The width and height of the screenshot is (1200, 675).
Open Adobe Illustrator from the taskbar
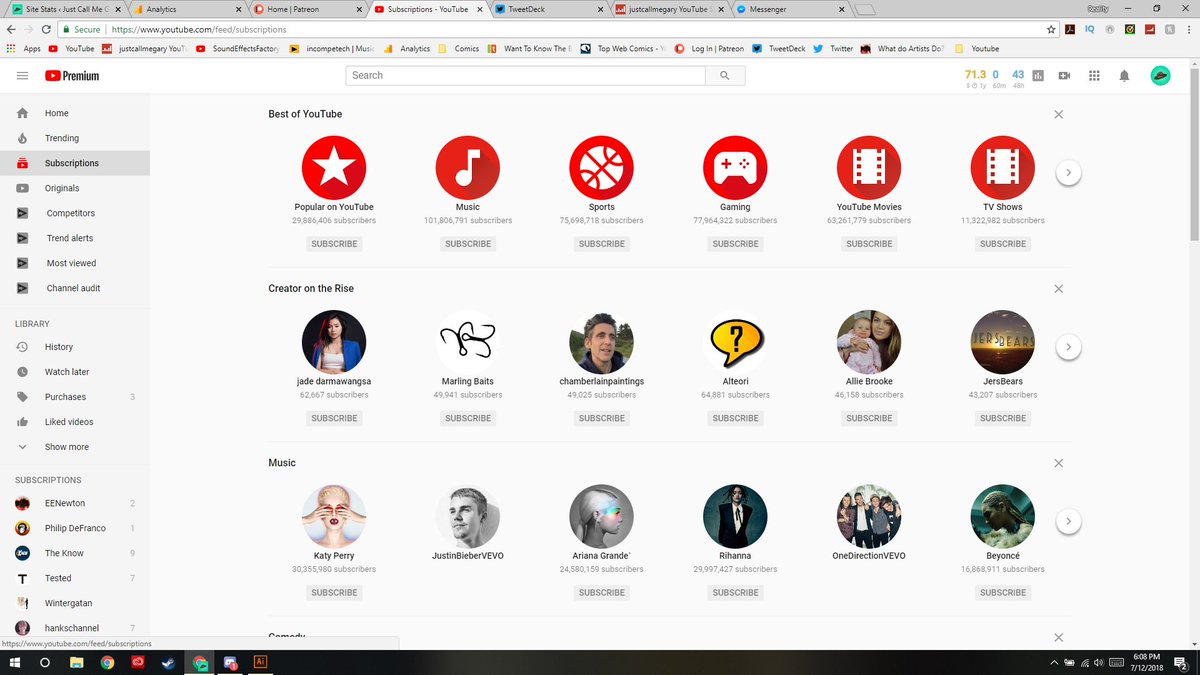[261, 662]
